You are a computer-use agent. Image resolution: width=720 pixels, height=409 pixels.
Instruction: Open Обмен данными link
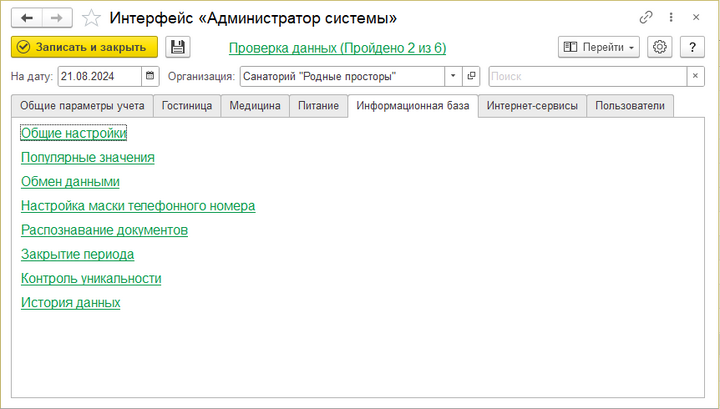pyautogui.click(x=70, y=182)
